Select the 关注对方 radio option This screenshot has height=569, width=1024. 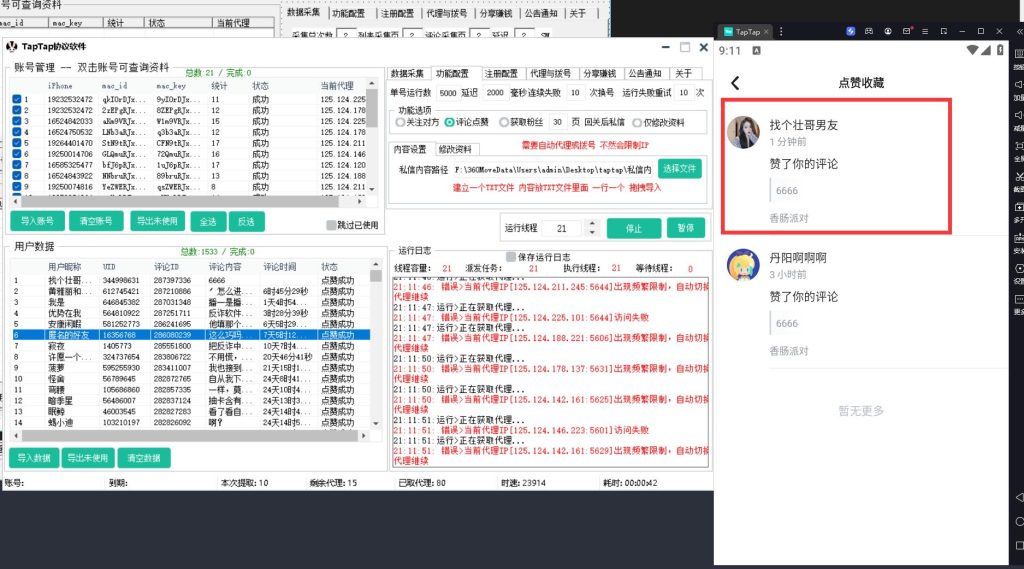click(x=400, y=122)
